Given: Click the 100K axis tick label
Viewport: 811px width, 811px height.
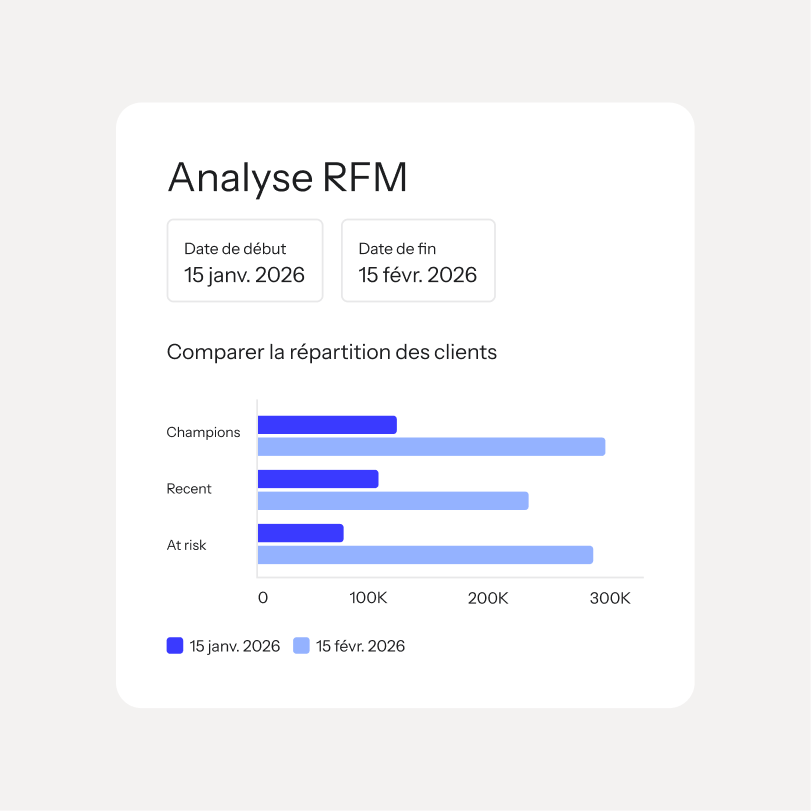Looking at the screenshot, I should tap(368, 598).
